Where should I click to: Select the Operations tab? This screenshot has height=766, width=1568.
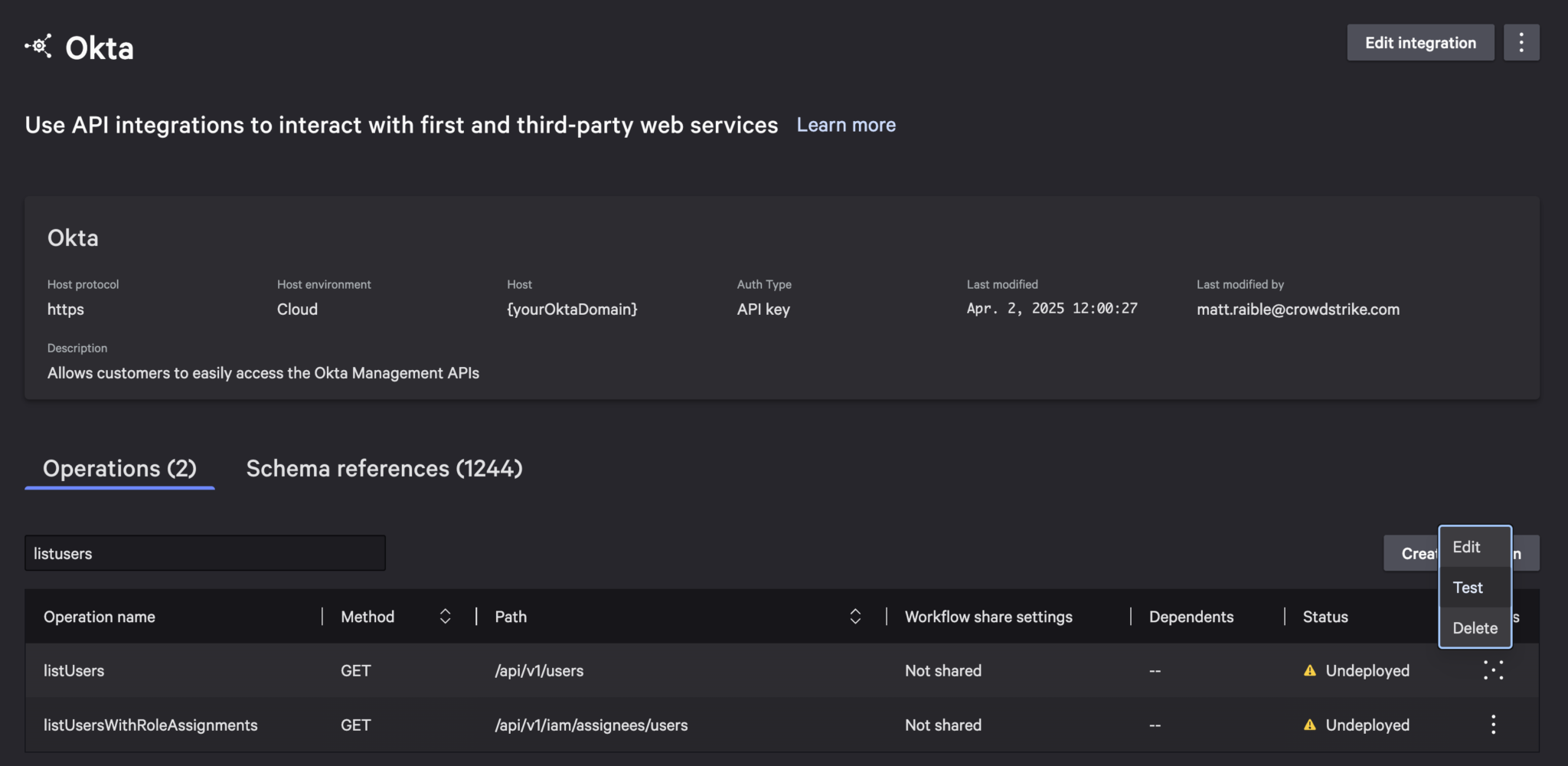click(119, 468)
